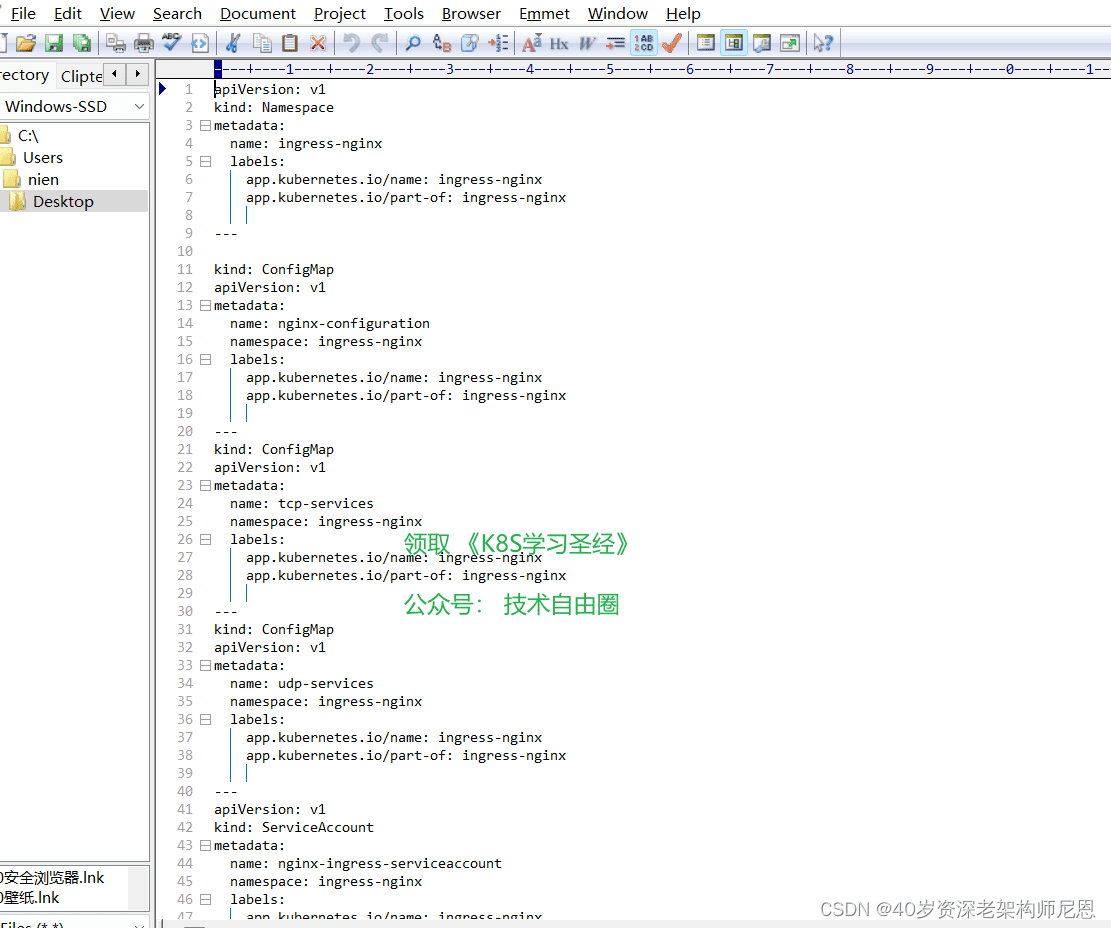Open the File menu

click(23, 13)
